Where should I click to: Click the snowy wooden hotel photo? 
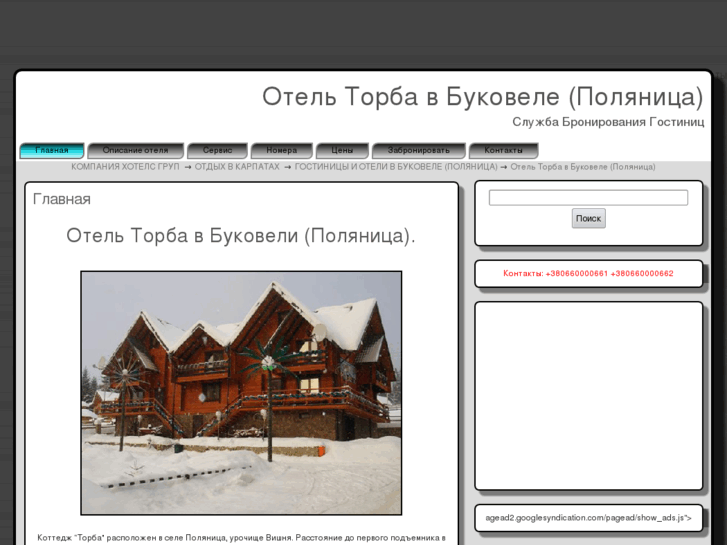[x=241, y=392]
